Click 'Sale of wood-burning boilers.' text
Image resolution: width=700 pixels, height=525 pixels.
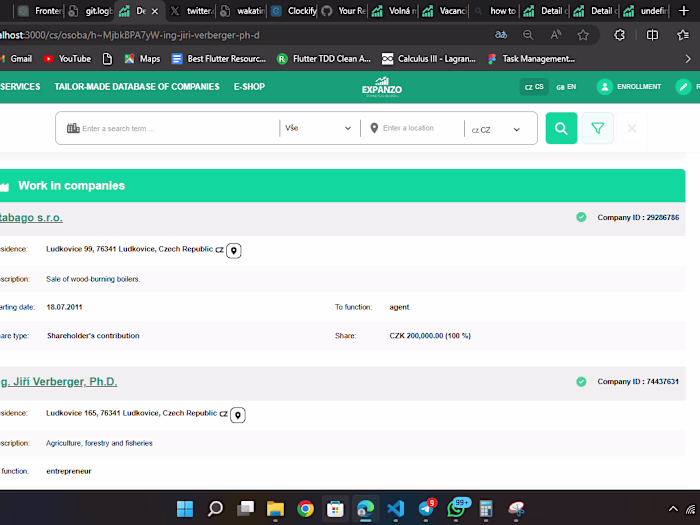tap(93, 279)
